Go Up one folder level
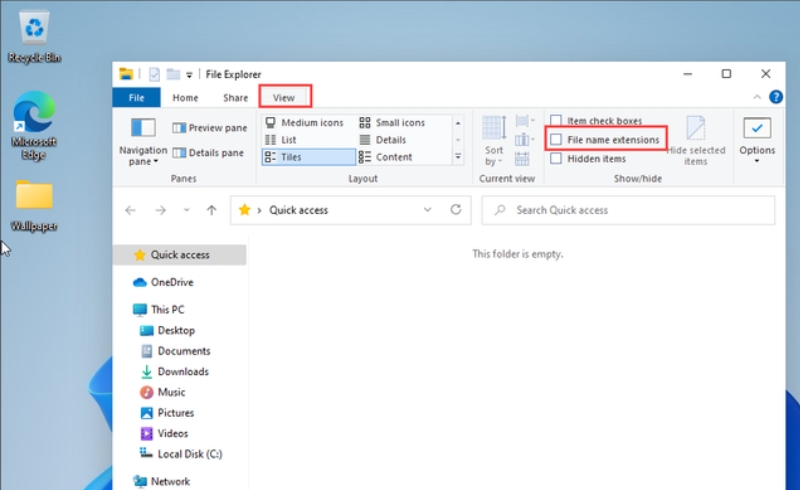Screen dimensions: 800x490 pyautogui.click(x=211, y=210)
